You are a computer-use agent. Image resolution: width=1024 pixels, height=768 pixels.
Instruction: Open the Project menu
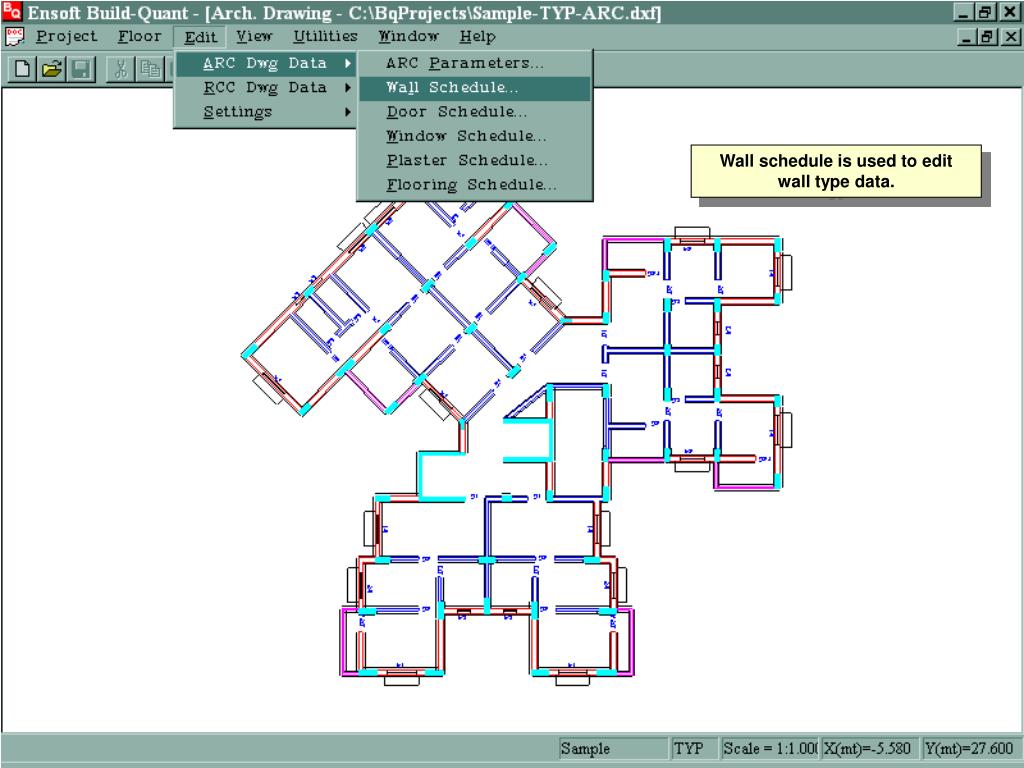click(67, 37)
